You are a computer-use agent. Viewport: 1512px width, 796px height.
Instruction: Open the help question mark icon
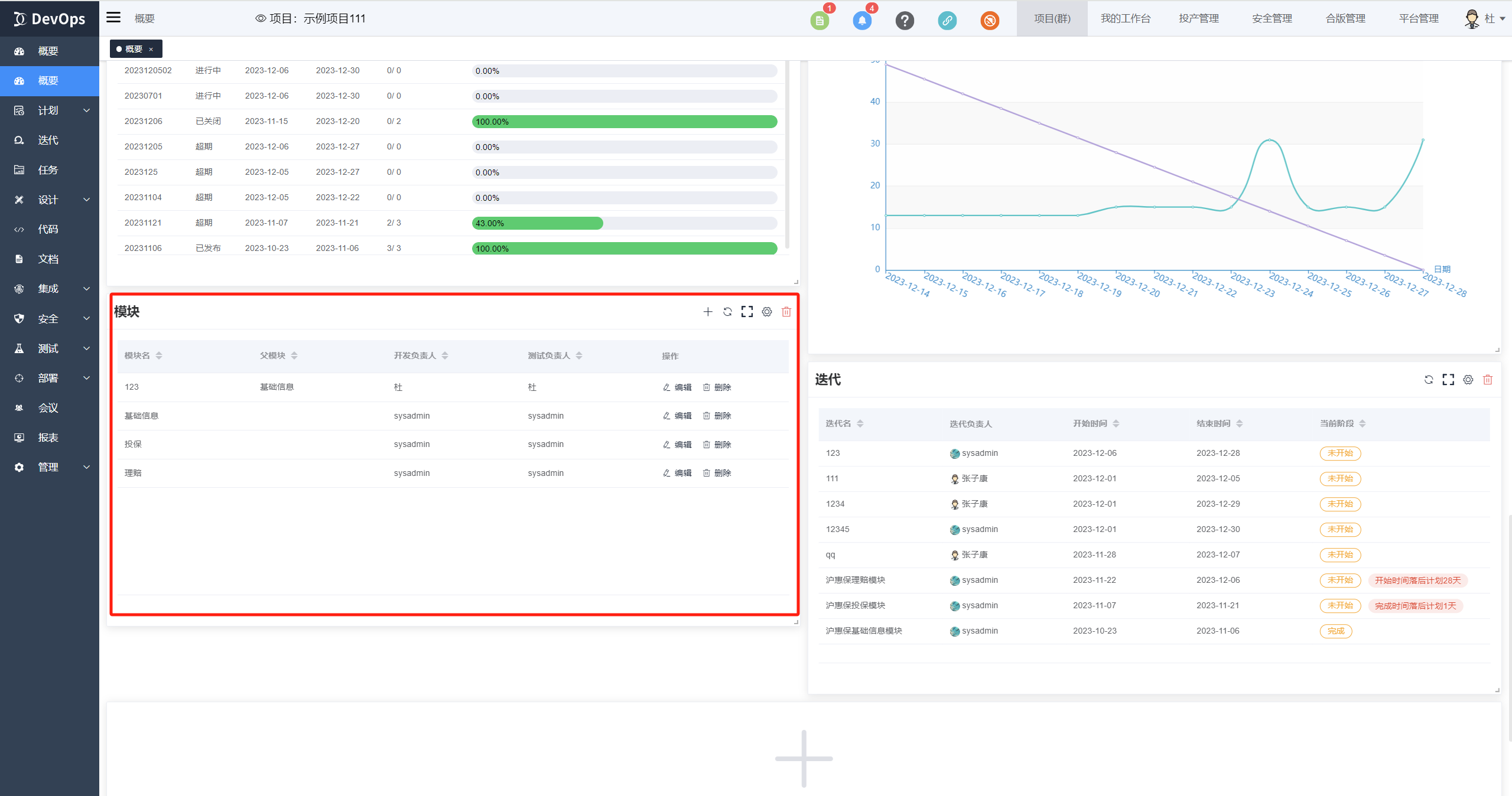point(905,21)
